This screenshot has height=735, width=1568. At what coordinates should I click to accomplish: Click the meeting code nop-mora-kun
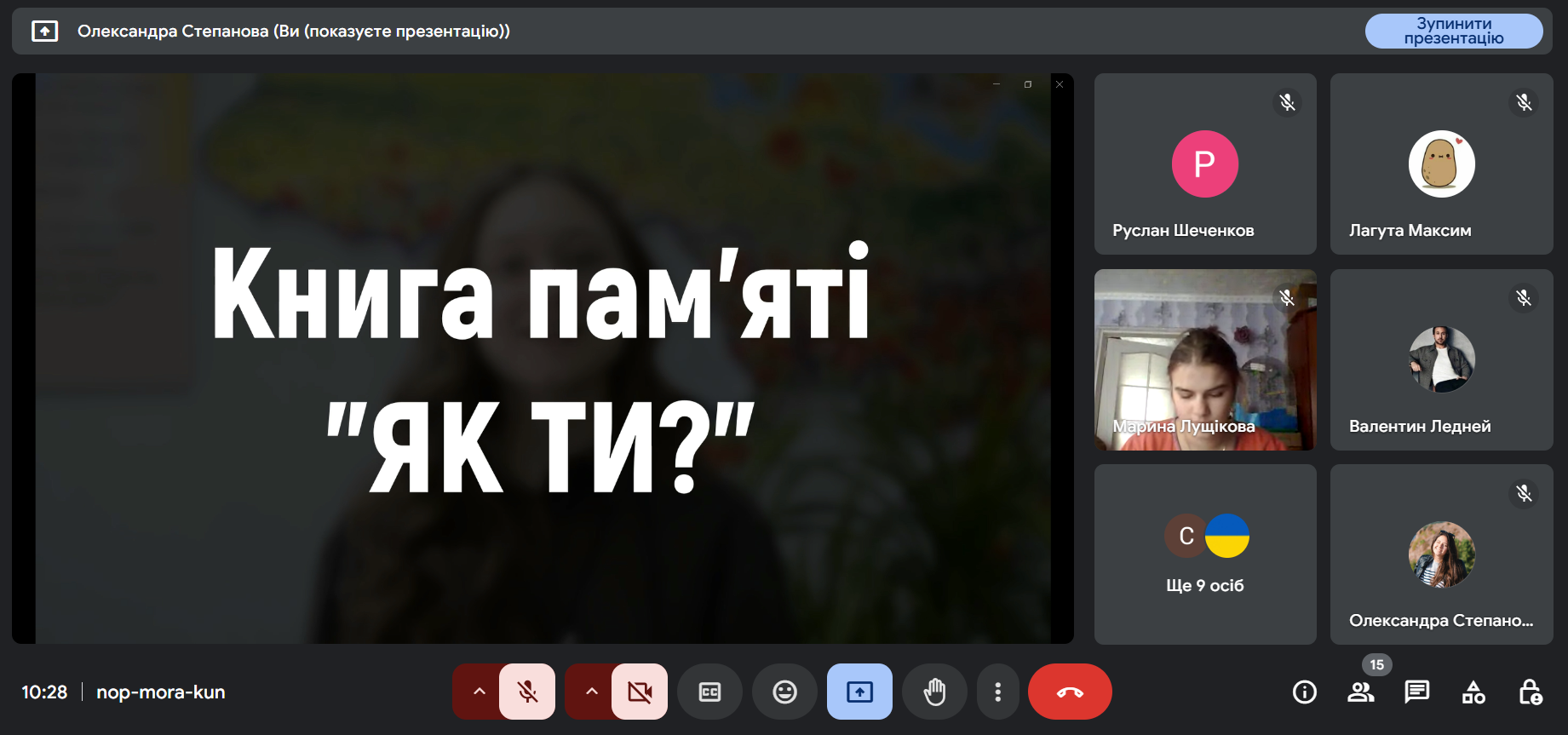coord(161,692)
